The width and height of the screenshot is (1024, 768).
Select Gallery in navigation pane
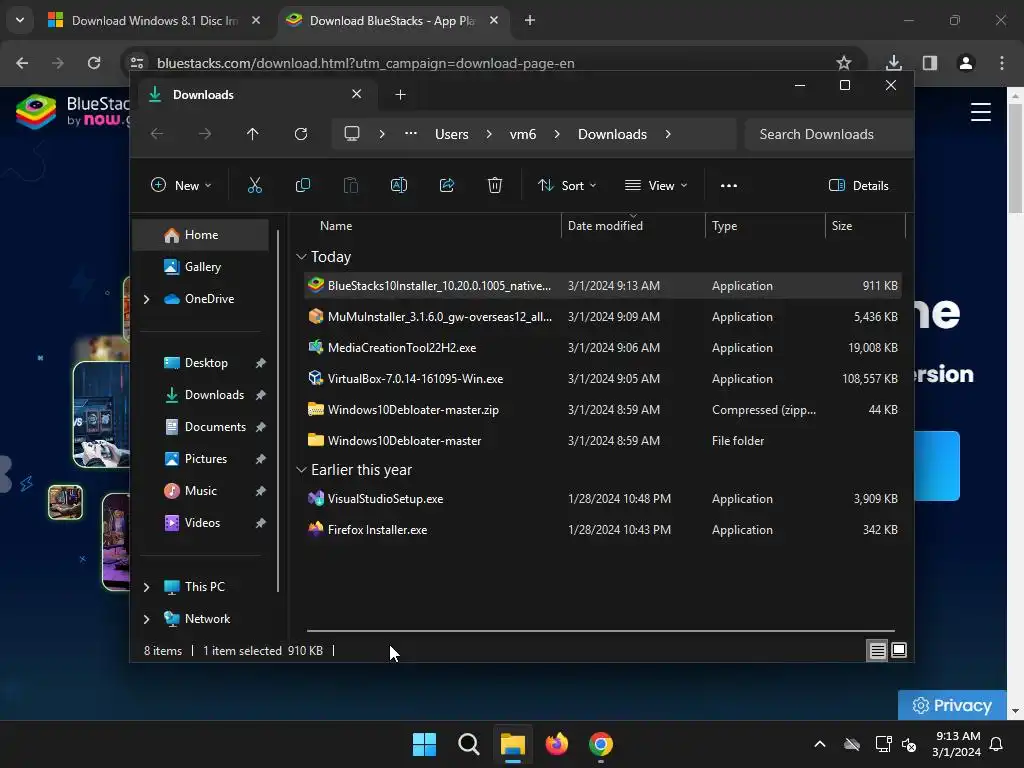tap(200, 267)
